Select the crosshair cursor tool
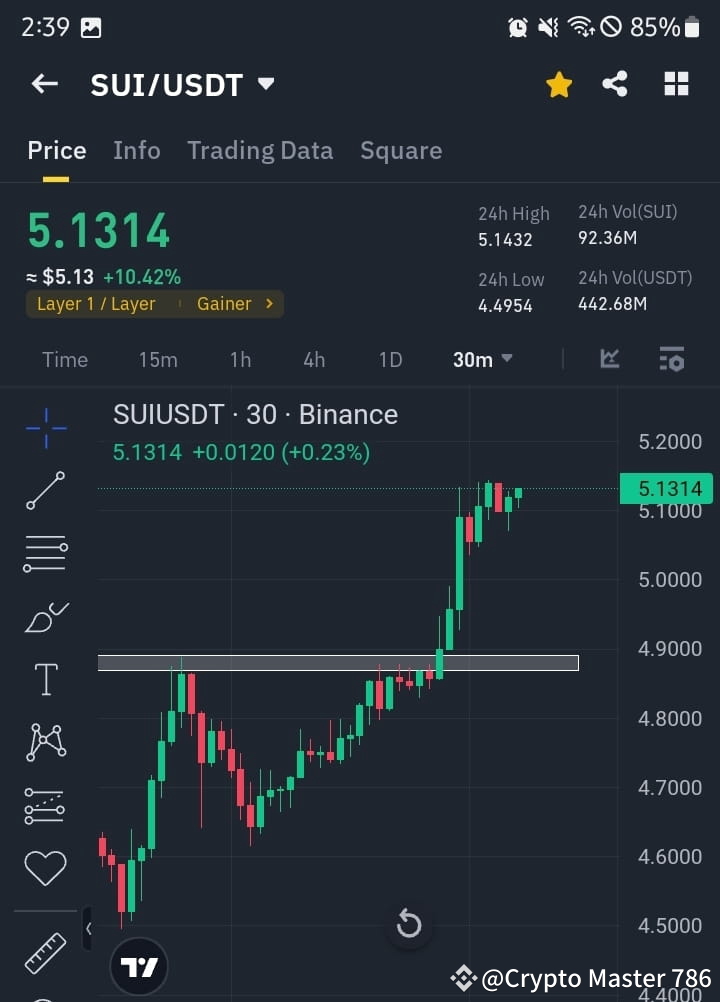Viewport: 720px width, 1002px height. (46, 428)
